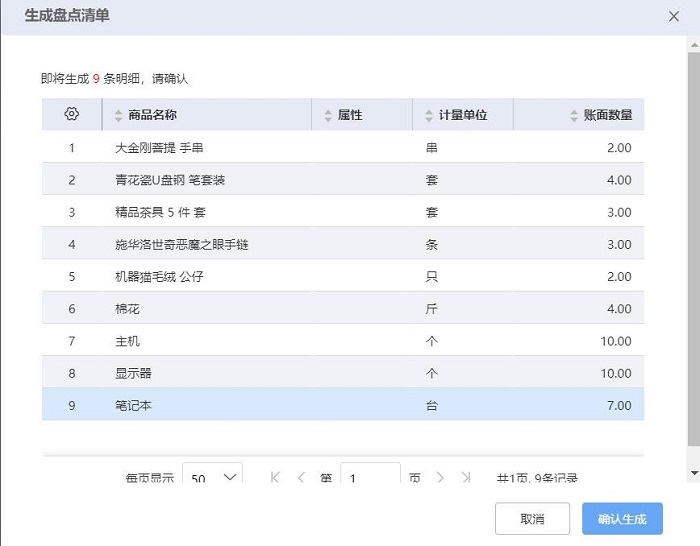This screenshot has width=700, height=546.
Task: Close the 生成盘点清单 dialog
Action: tap(674, 17)
